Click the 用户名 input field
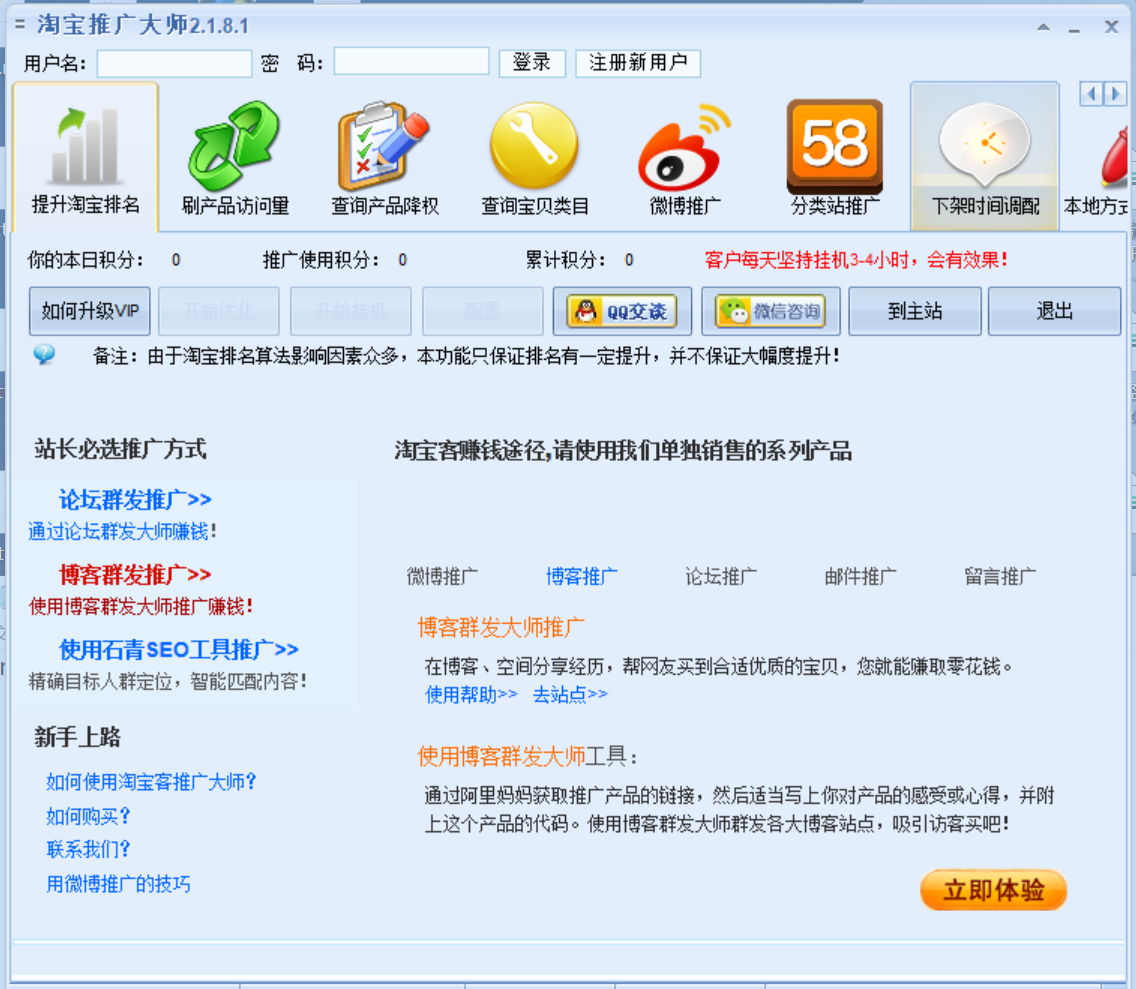The height and width of the screenshot is (989, 1136). point(174,64)
